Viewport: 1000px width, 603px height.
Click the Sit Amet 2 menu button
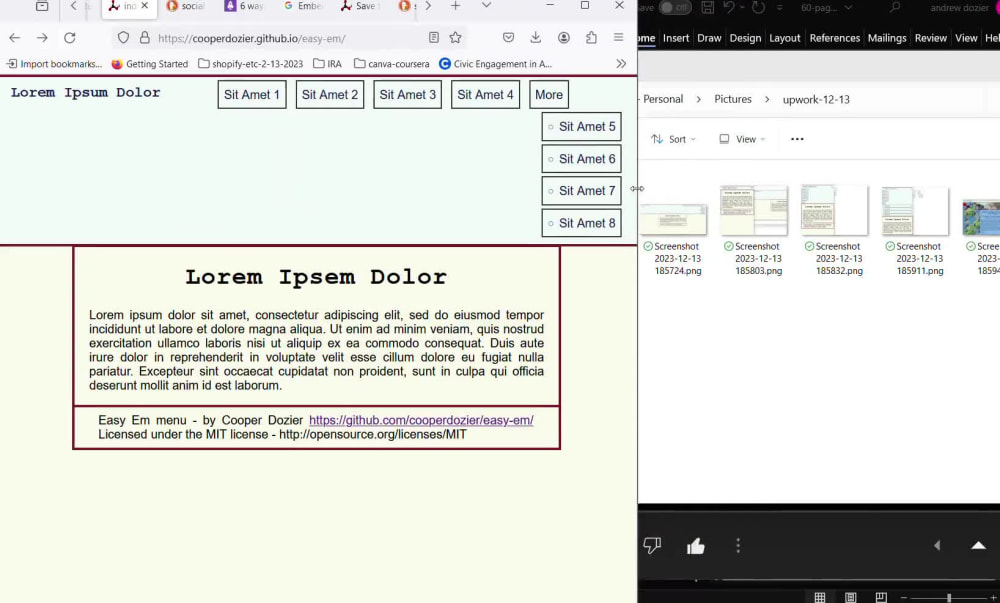pos(330,94)
